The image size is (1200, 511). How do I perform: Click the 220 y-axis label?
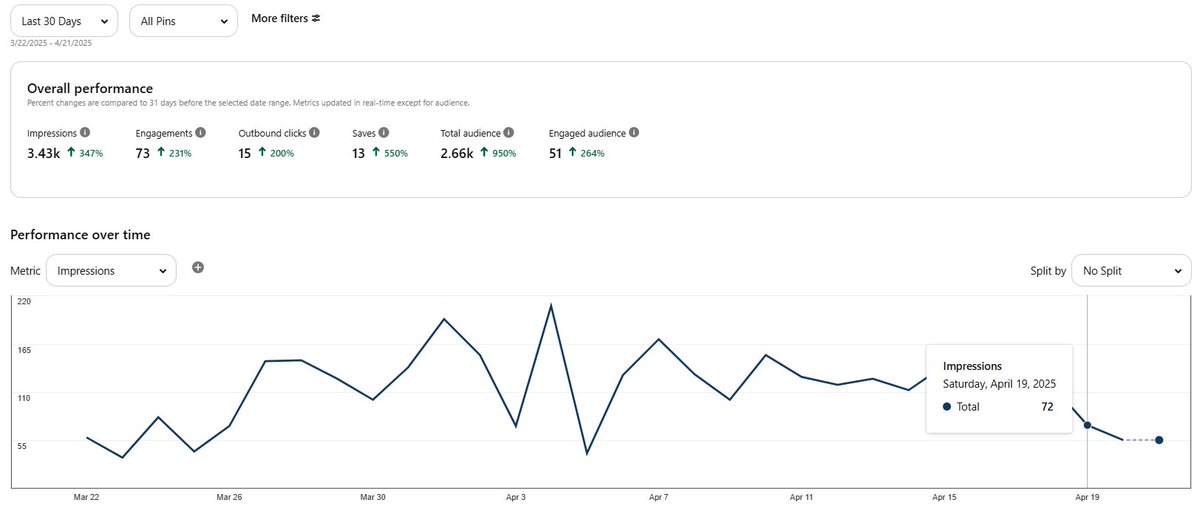coord(24,301)
